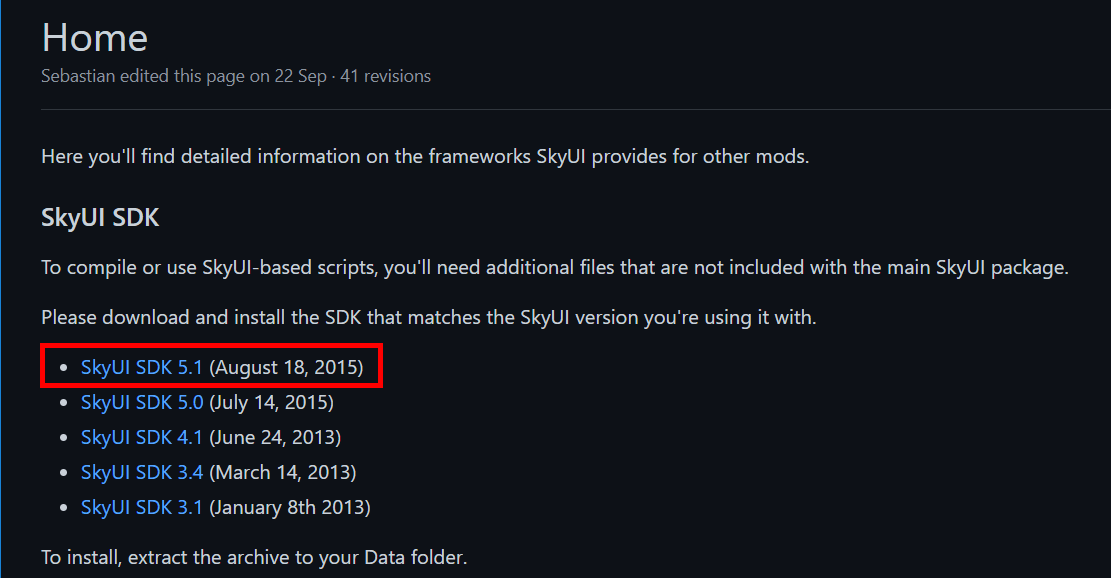Click the paragraph about frameworks SkyUI provides

[x=425, y=157]
